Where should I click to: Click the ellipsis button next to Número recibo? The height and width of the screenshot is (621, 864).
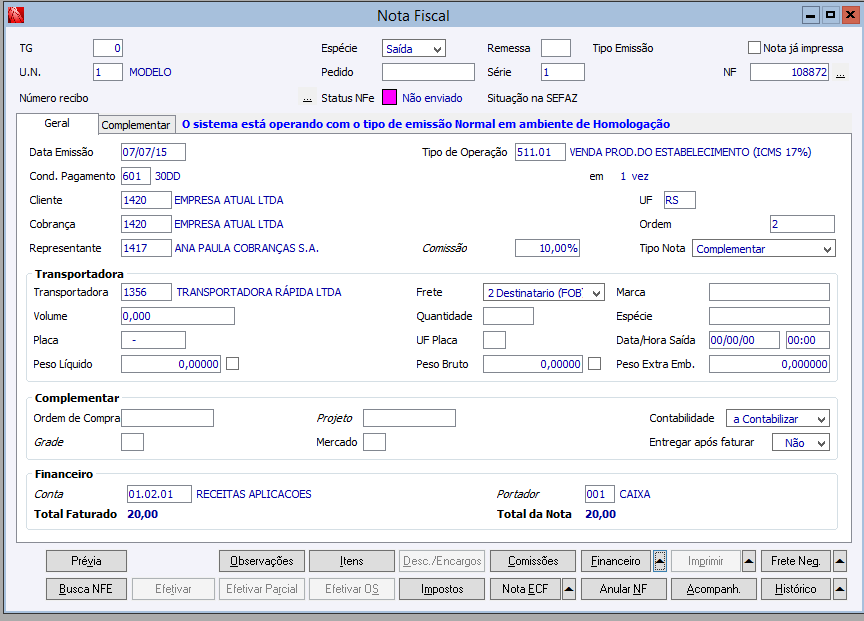(x=307, y=98)
